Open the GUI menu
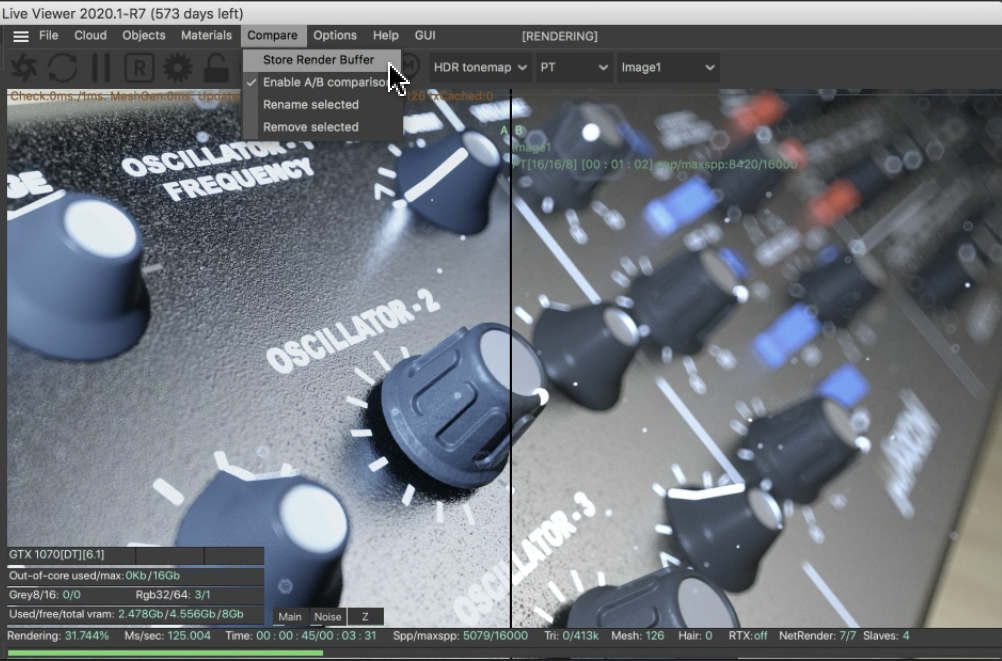 (x=425, y=36)
